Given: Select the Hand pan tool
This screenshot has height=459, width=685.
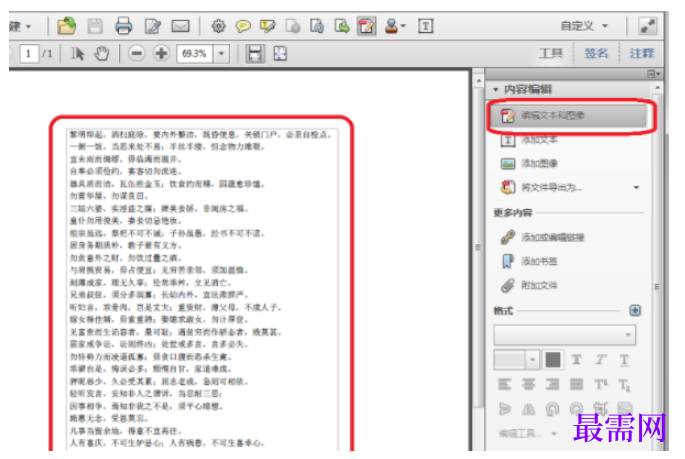Looking at the screenshot, I should pos(102,54).
